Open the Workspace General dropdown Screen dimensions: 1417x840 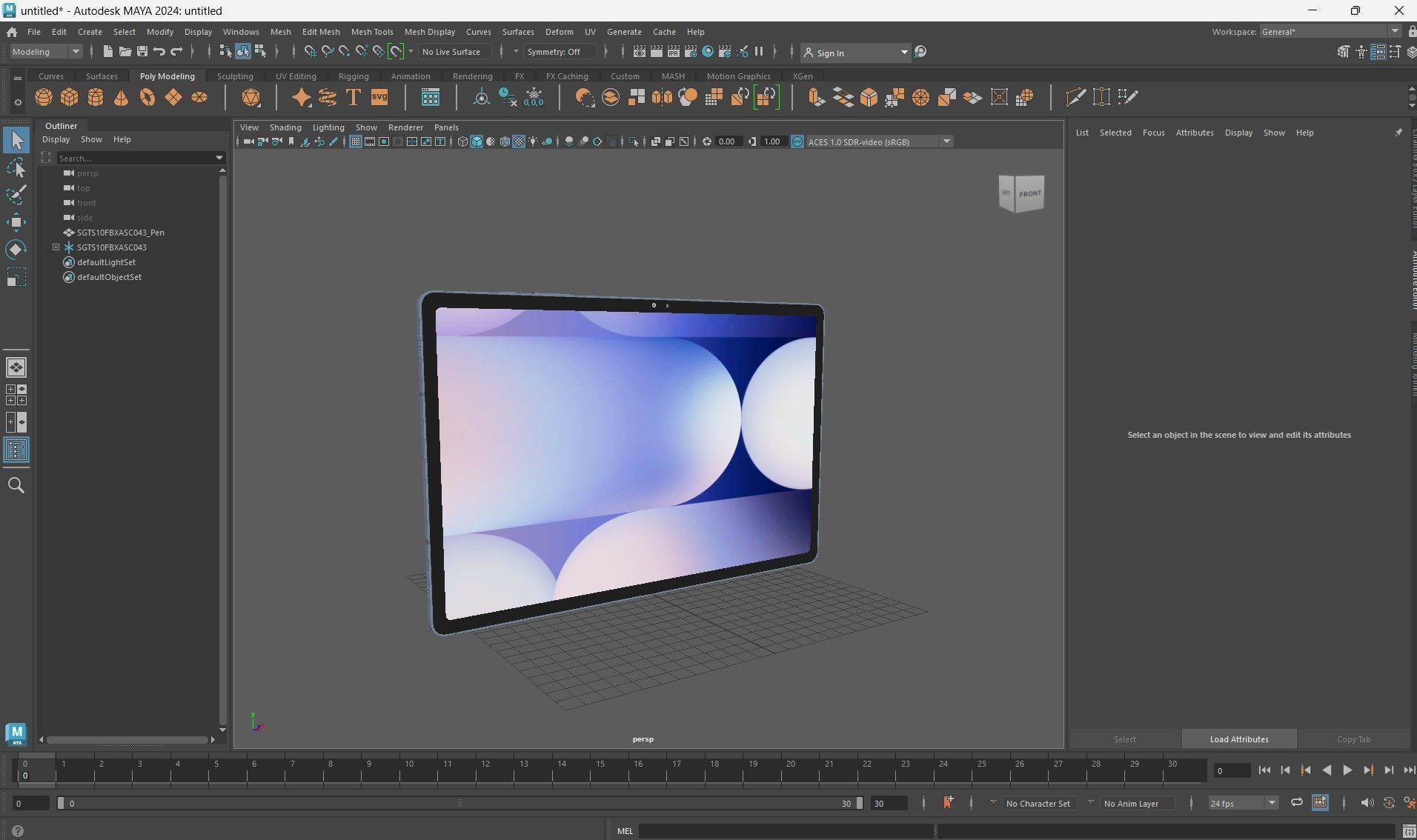click(1330, 31)
